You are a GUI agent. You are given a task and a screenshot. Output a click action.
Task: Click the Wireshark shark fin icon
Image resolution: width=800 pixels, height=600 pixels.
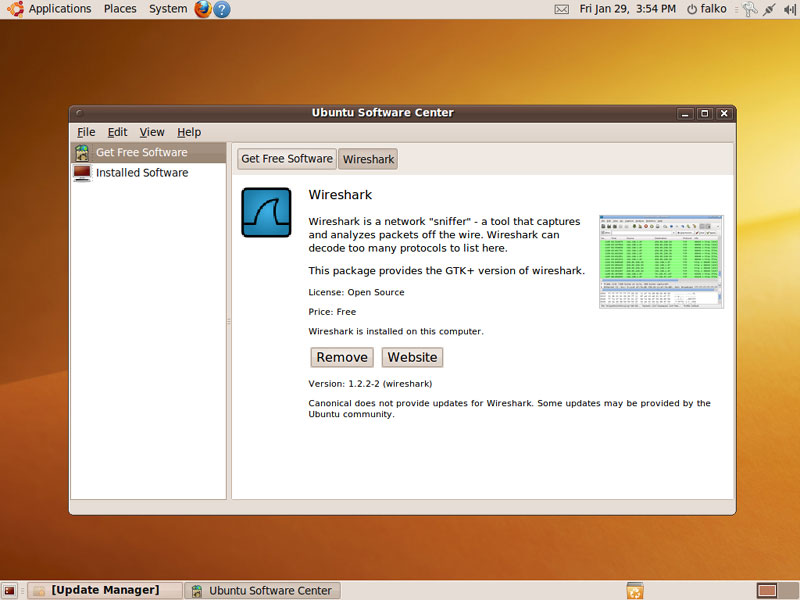click(x=266, y=212)
